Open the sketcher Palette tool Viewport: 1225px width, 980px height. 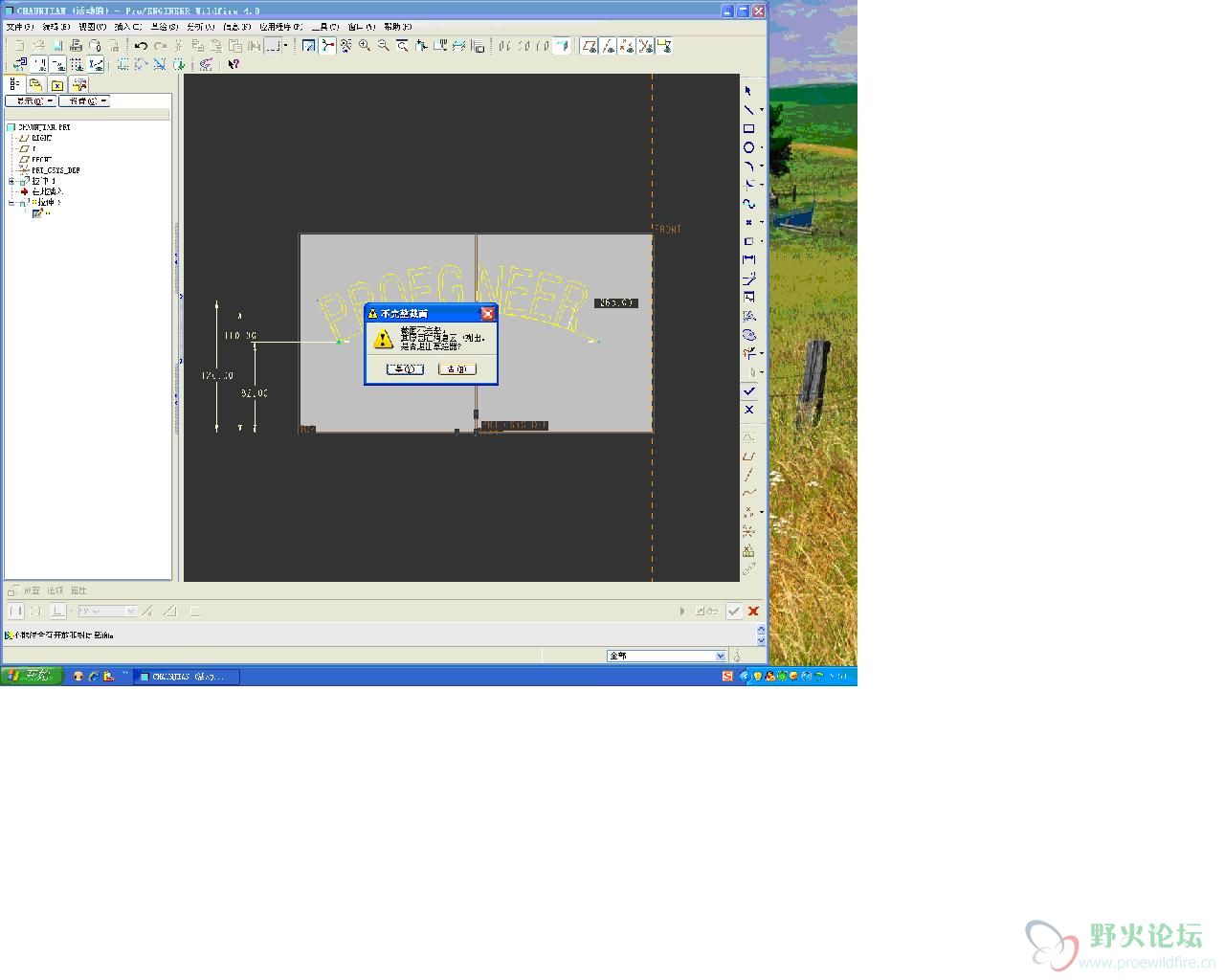coord(748,335)
